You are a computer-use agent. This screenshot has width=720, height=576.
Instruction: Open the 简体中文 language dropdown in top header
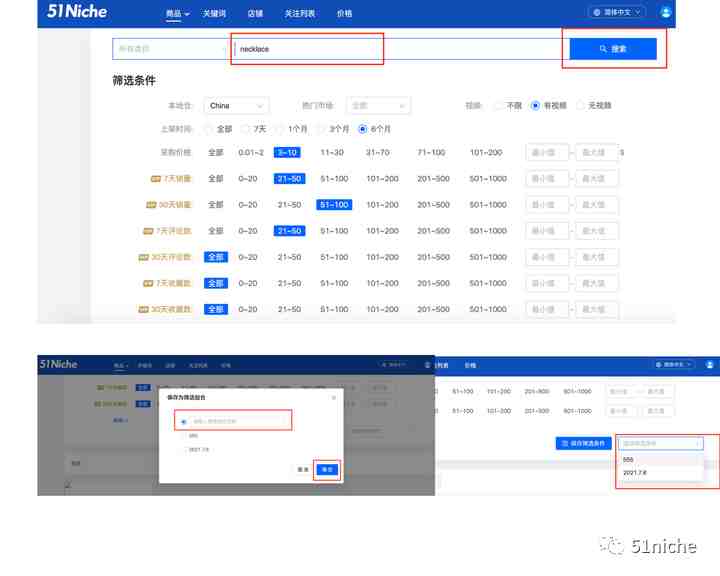coord(617,12)
